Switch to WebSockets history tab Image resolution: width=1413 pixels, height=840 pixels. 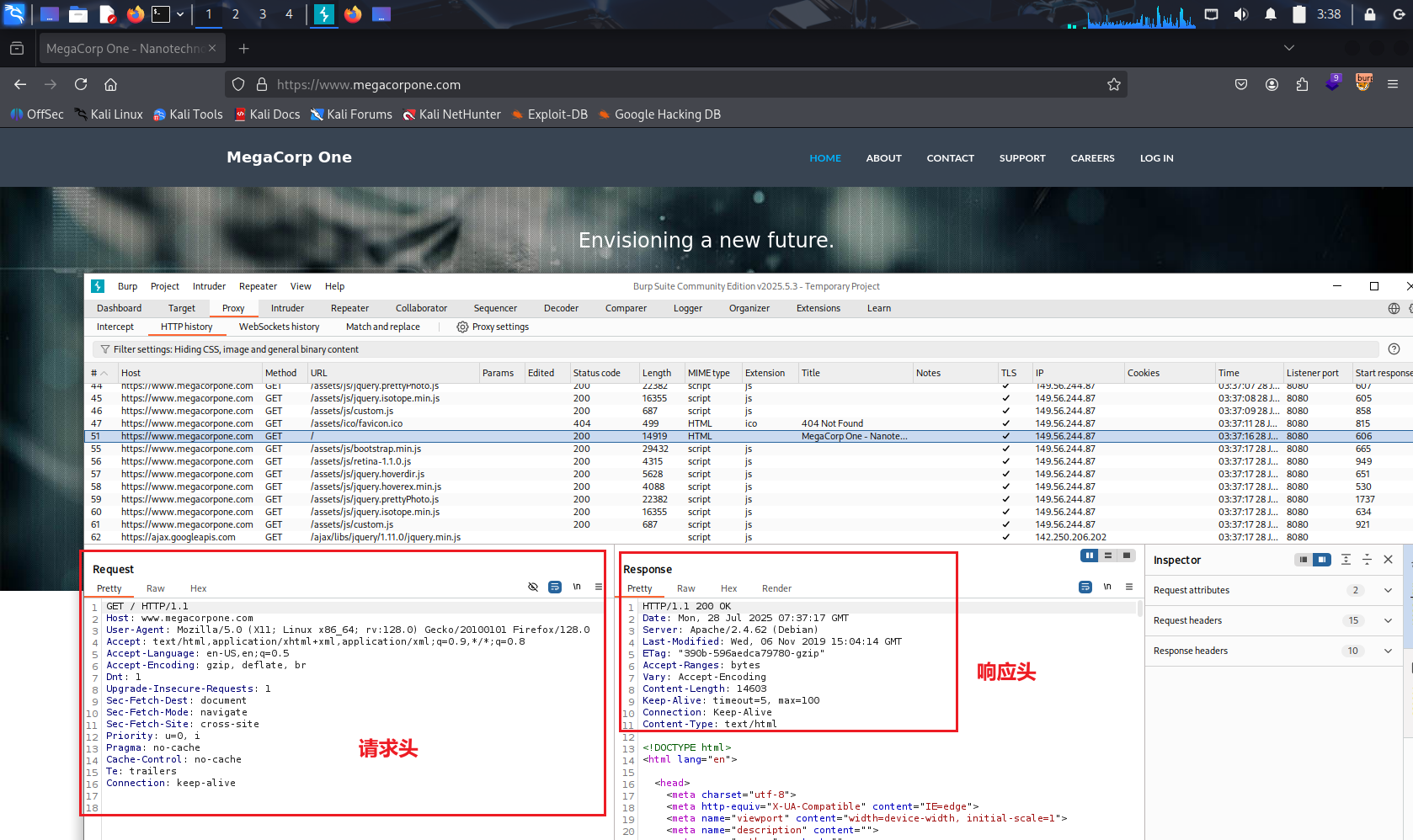(x=279, y=327)
